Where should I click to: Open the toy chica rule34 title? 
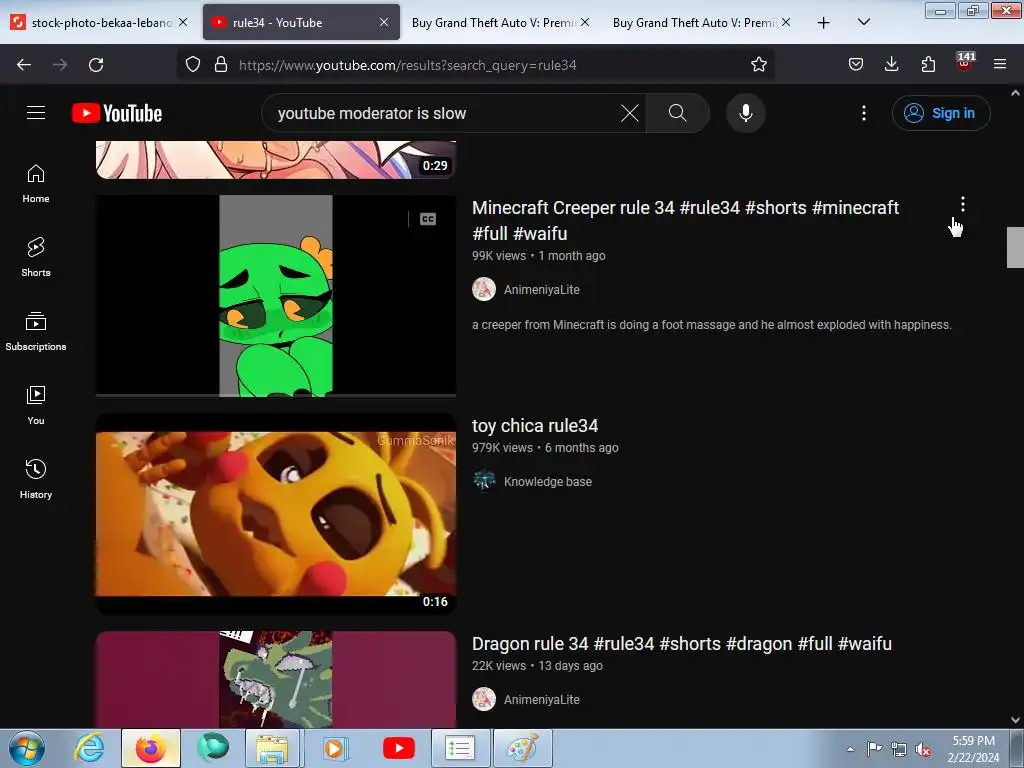[x=535, y=426]
